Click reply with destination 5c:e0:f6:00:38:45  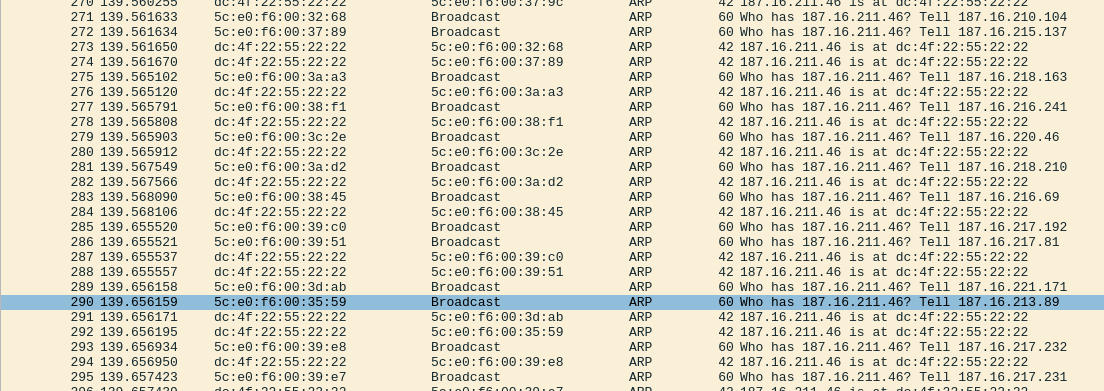pyautogui.click(x=552, y=212)
